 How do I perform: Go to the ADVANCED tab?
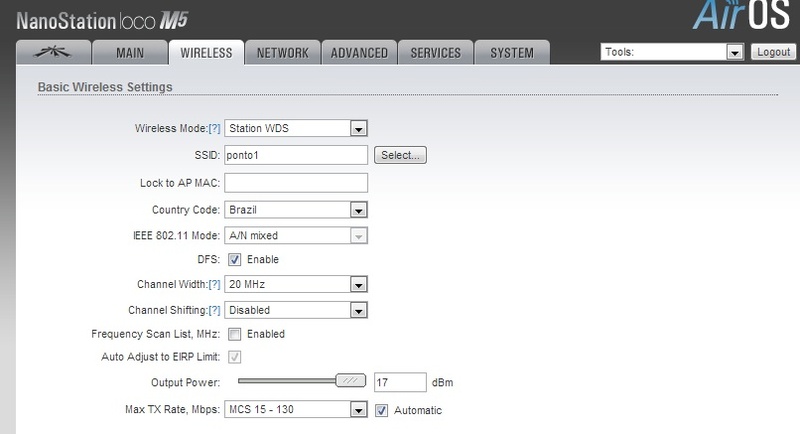(x=359, y=53)
